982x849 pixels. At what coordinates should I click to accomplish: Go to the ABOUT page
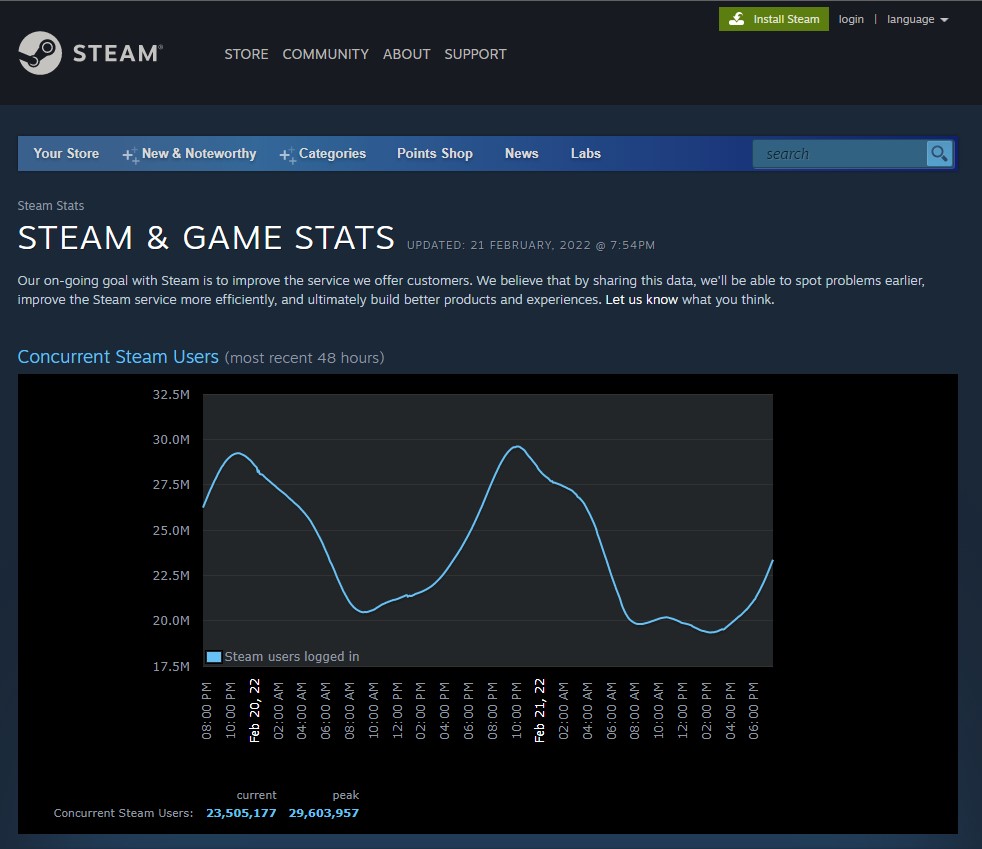pyautogui.click(x=406, y=54)
